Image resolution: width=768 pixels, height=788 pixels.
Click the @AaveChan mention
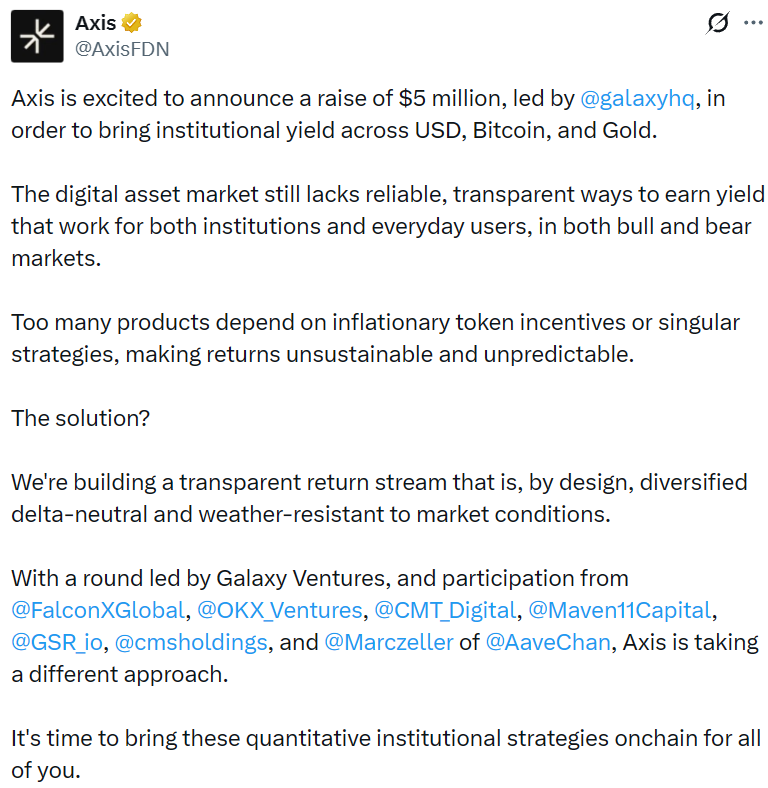[547, 642]
